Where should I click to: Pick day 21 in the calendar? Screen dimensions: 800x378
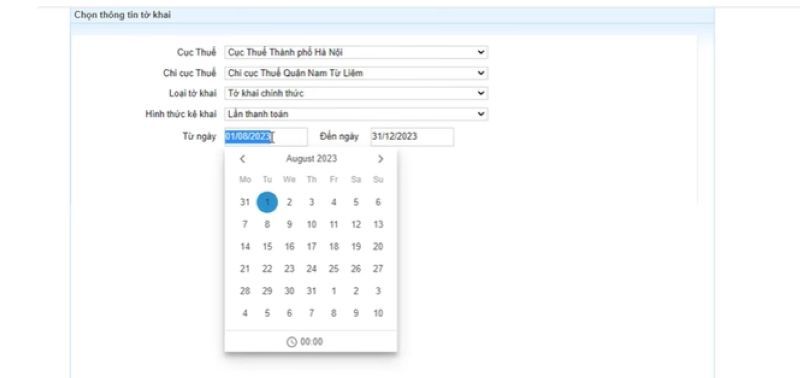(x=245, y=269)
